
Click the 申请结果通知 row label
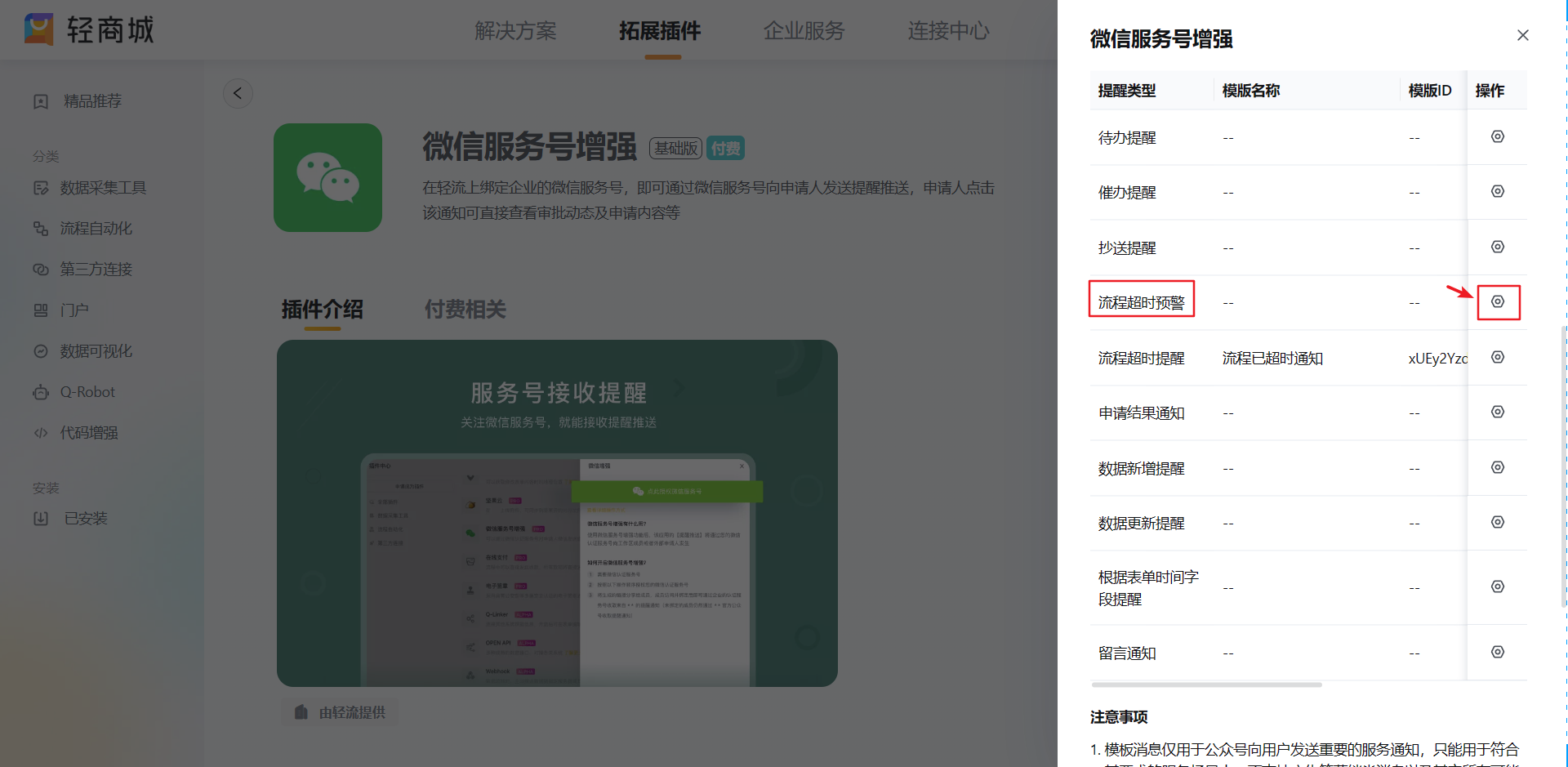pos(1142,413)
